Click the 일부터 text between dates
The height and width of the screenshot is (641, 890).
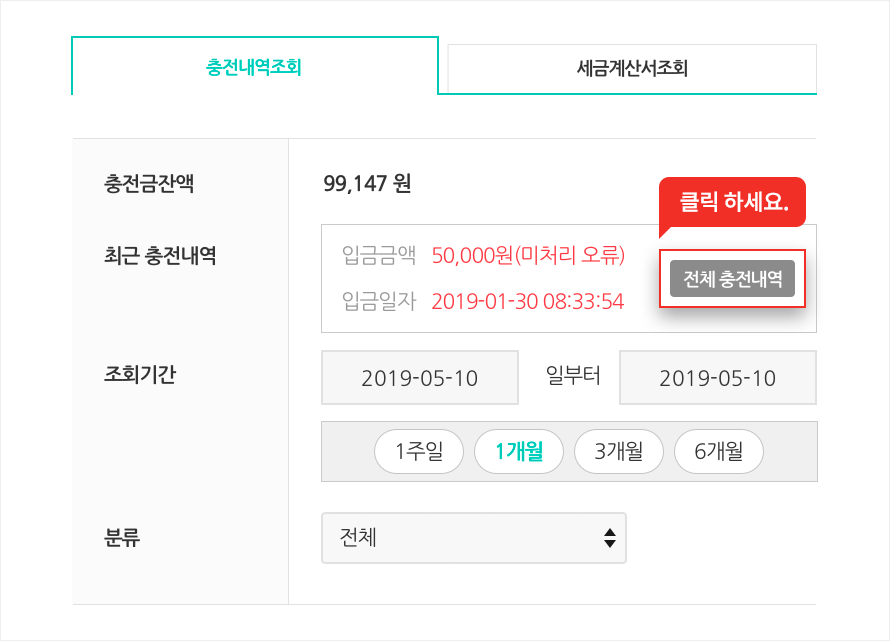pos(573,375)
